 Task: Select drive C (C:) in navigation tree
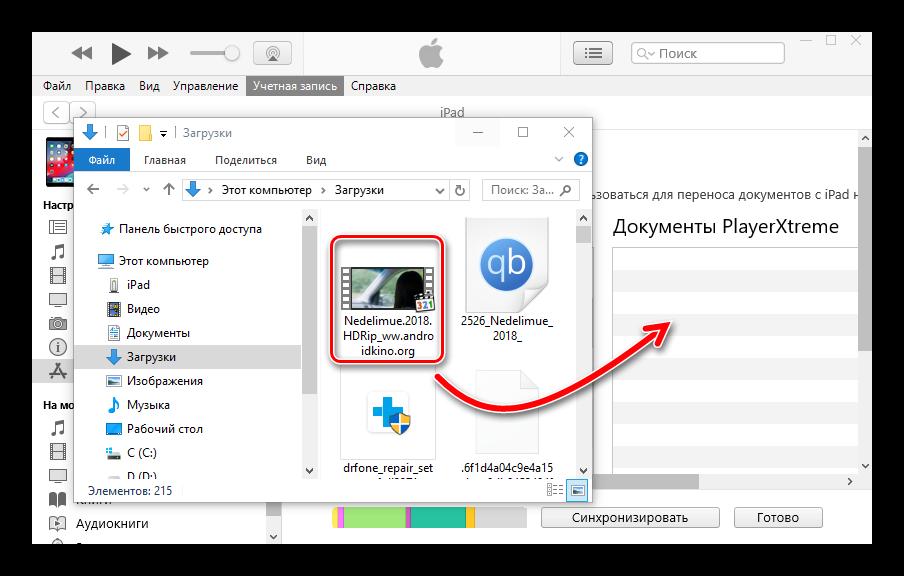point(141,453)
